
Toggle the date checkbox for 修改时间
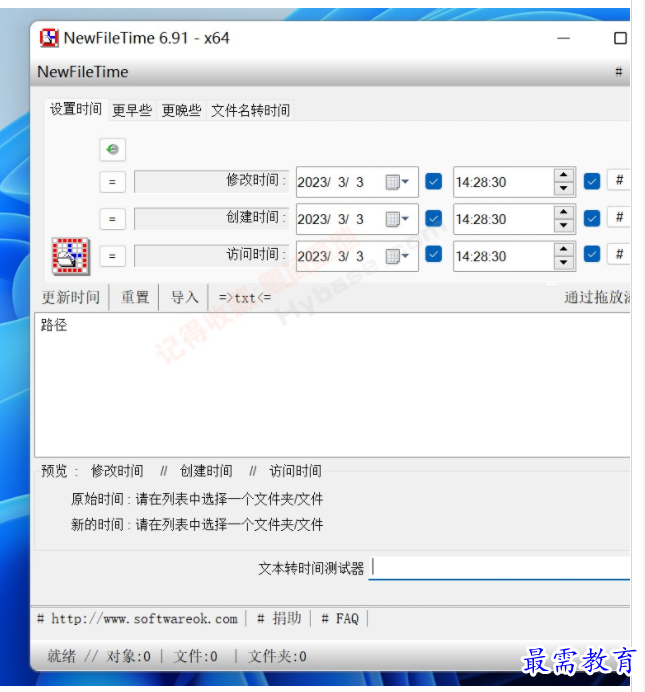click(x=433, y=181)
